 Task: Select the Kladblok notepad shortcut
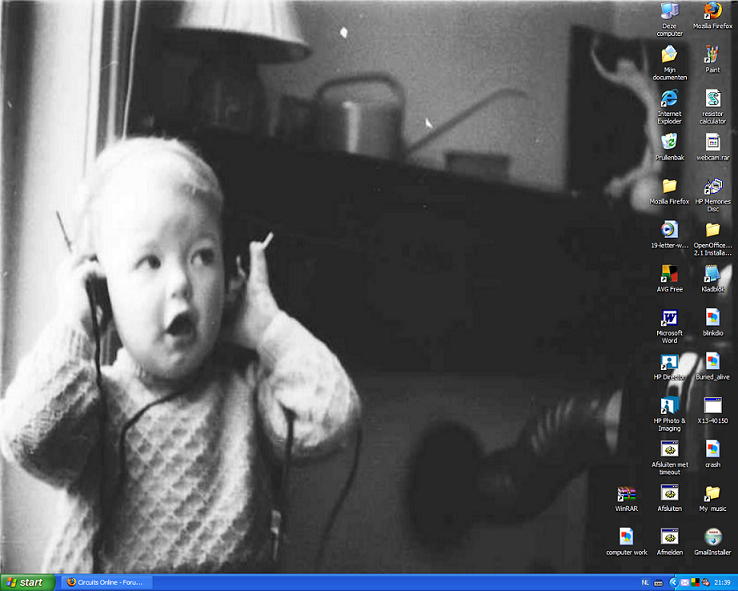712,274
